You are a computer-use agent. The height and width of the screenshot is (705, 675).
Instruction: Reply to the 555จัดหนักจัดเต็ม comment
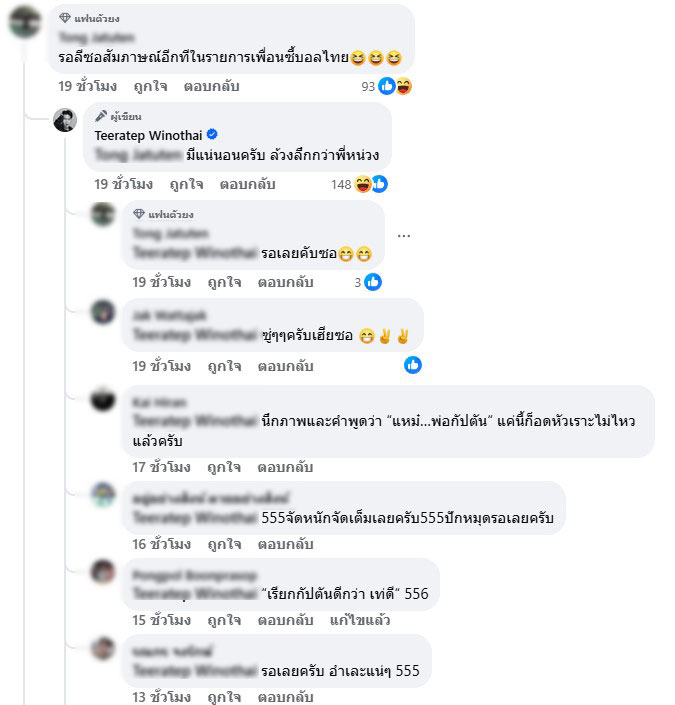click(286, 544)
